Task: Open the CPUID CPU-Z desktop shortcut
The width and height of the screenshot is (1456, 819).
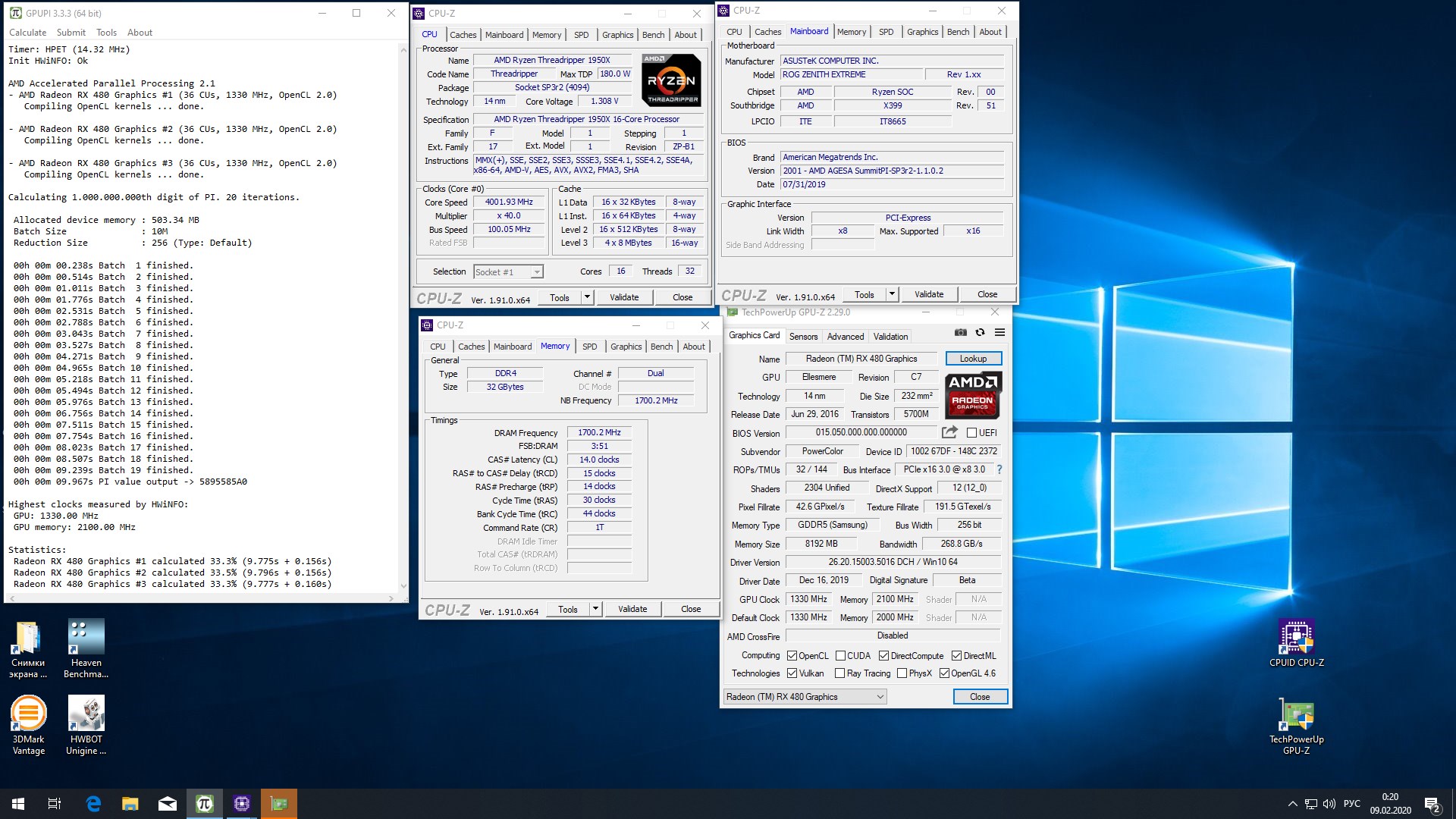Action: tap(1296, 643)
